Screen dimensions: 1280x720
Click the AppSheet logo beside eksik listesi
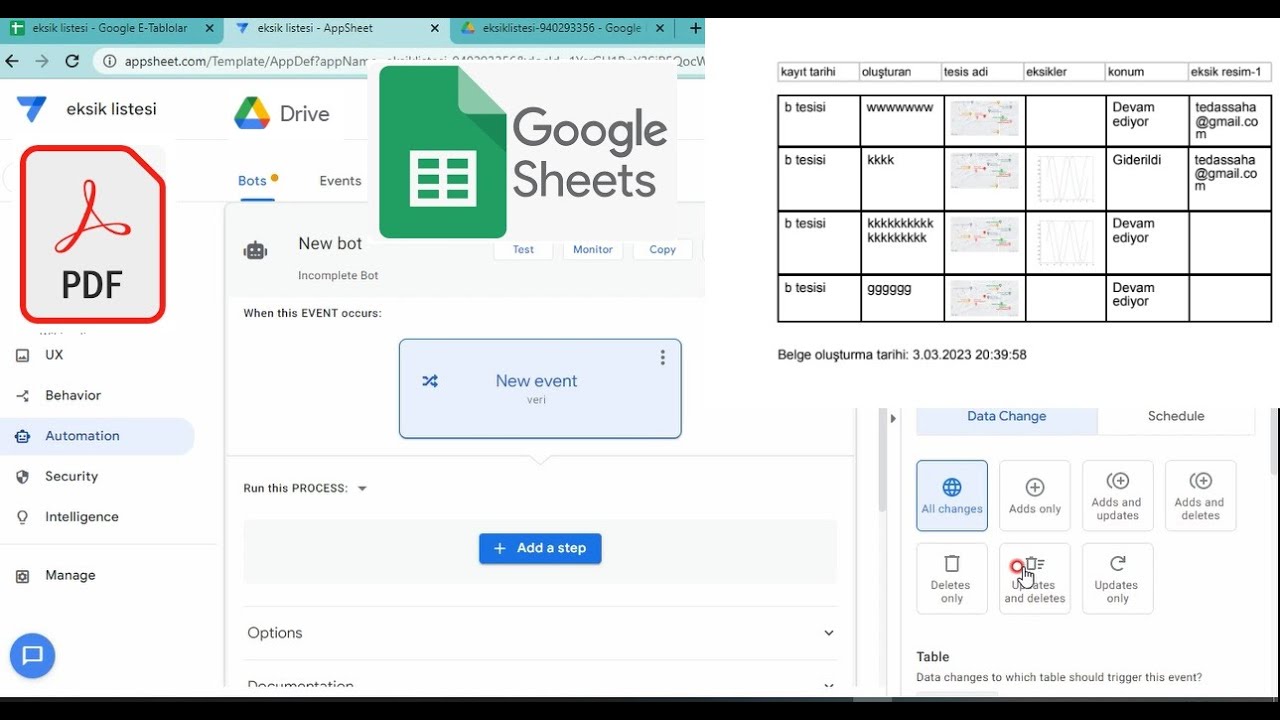click(x=32, y=109)
